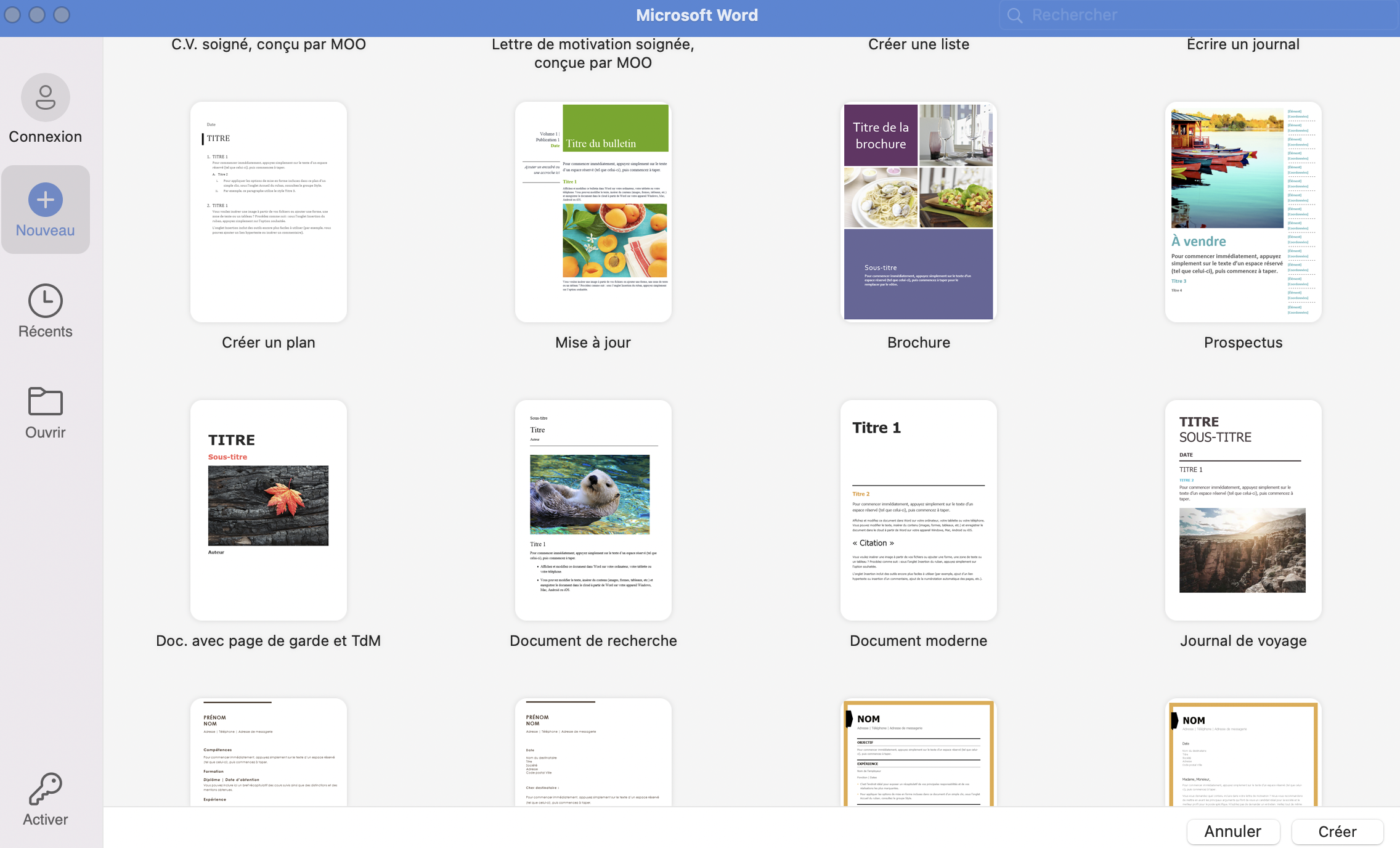Click the Annuler button
Viewport: 1400px width, 848px height.
pyautogui.click(x=1233, y=831)
